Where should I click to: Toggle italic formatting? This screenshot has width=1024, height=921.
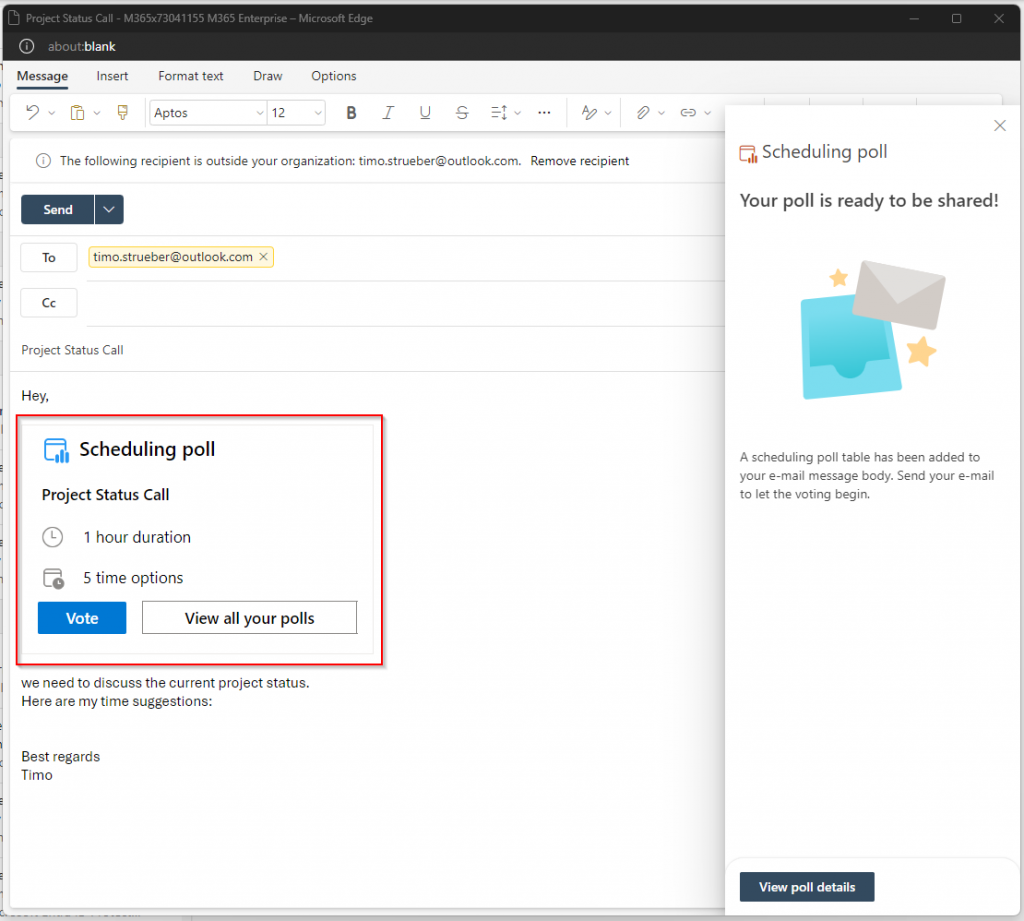388,113
